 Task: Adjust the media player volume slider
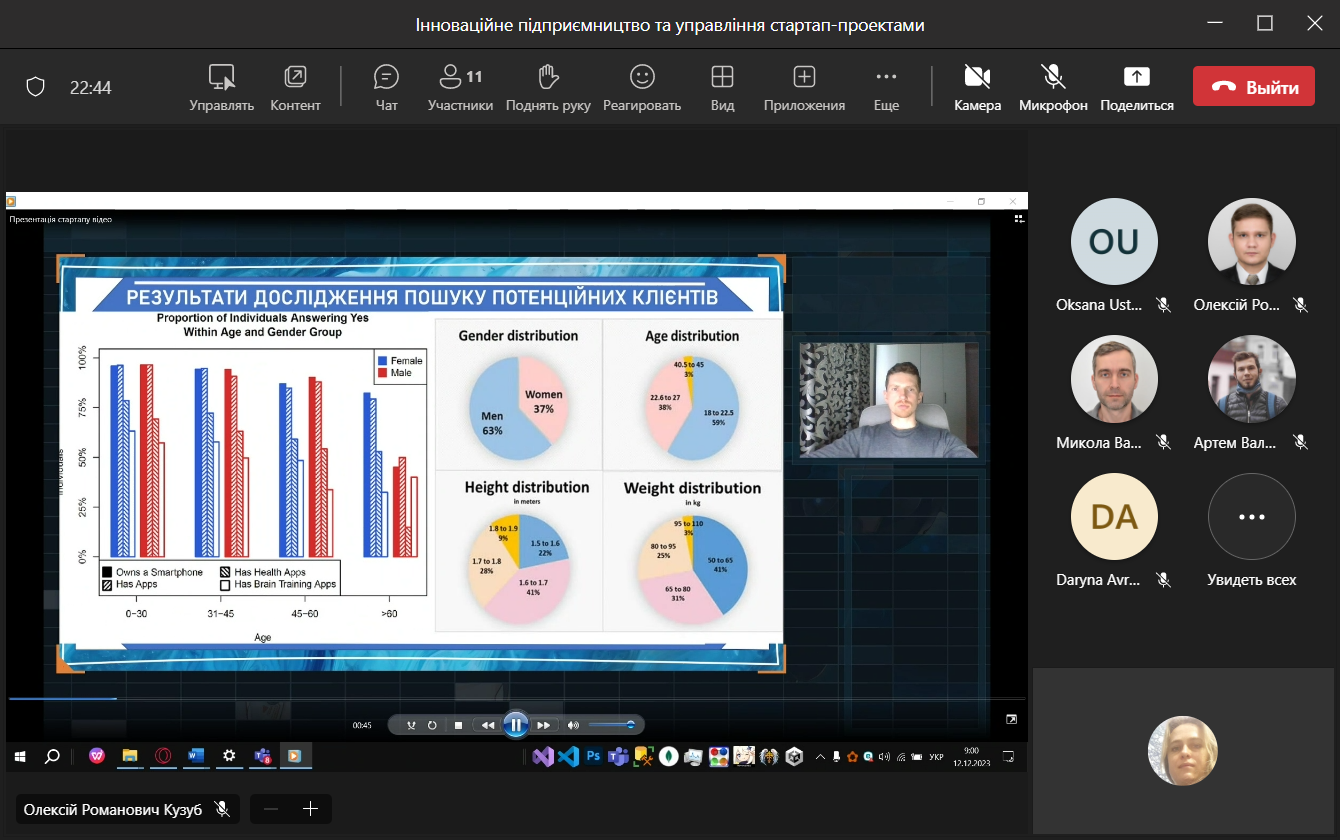point(611,725)
